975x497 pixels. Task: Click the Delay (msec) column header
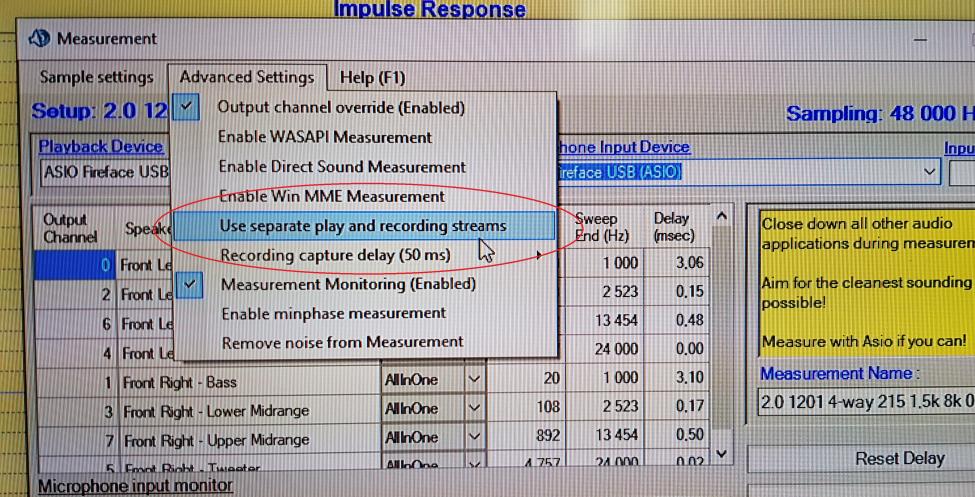click(x=675, y=227)
